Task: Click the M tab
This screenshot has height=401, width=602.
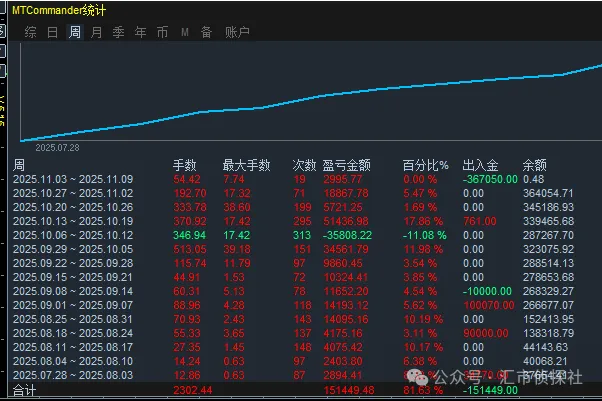Action: tap(185, 32)
